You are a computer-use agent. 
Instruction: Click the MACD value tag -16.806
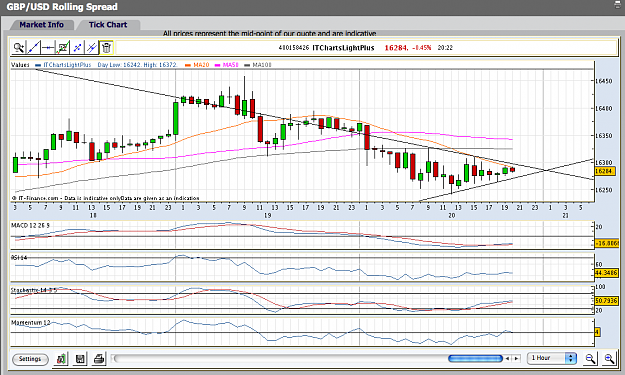pos(607,243)
